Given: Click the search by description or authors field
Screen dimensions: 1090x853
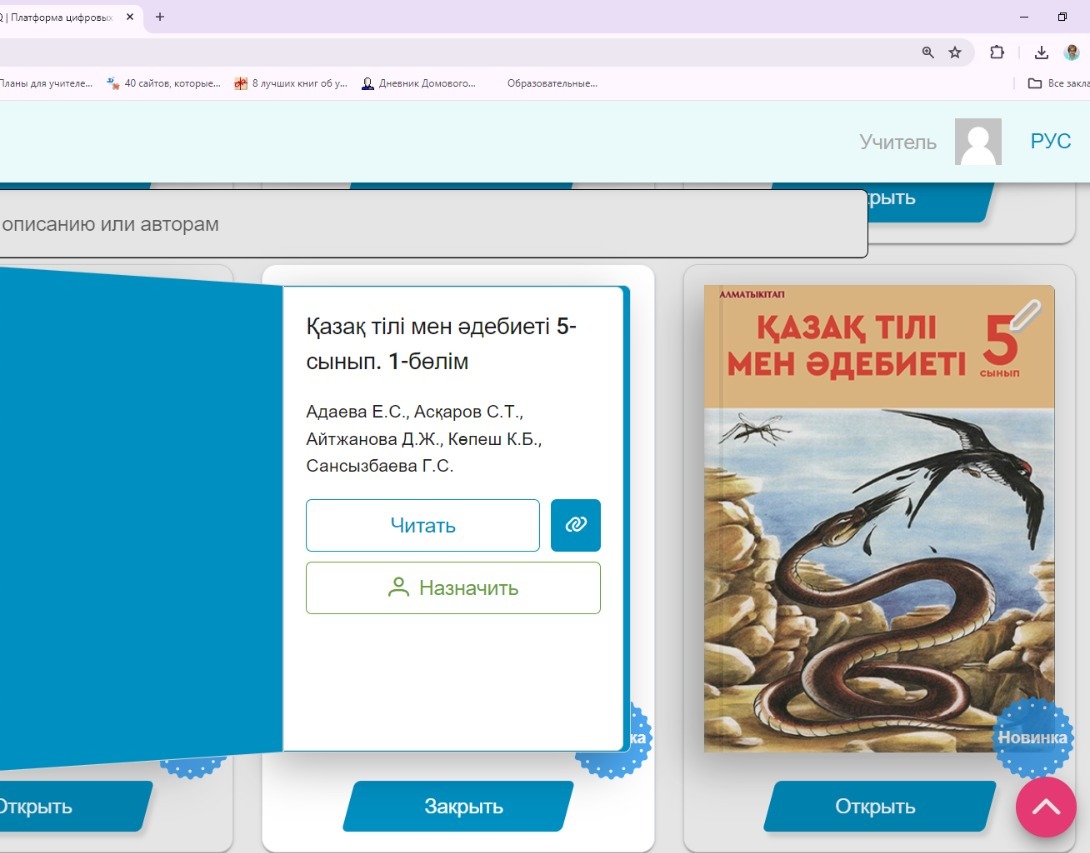Looking at the screenshot, I should coord(433,224).
